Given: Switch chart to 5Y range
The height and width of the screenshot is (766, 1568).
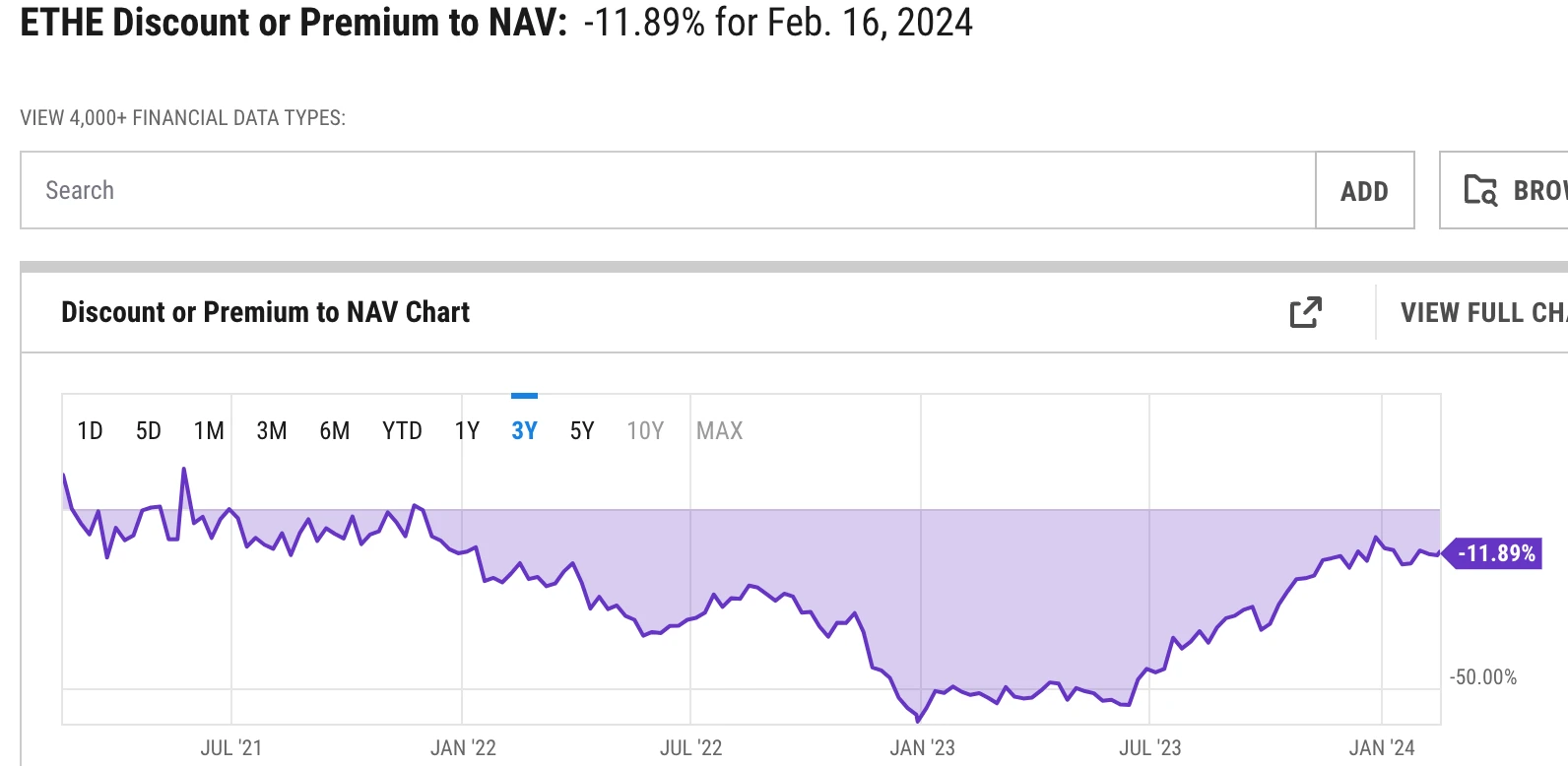Looking at the screenshot, I should tap(582, 431).
